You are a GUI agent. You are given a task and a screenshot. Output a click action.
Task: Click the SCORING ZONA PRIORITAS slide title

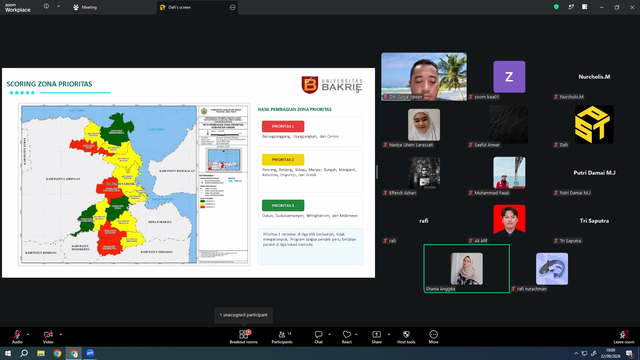point(49,84)
